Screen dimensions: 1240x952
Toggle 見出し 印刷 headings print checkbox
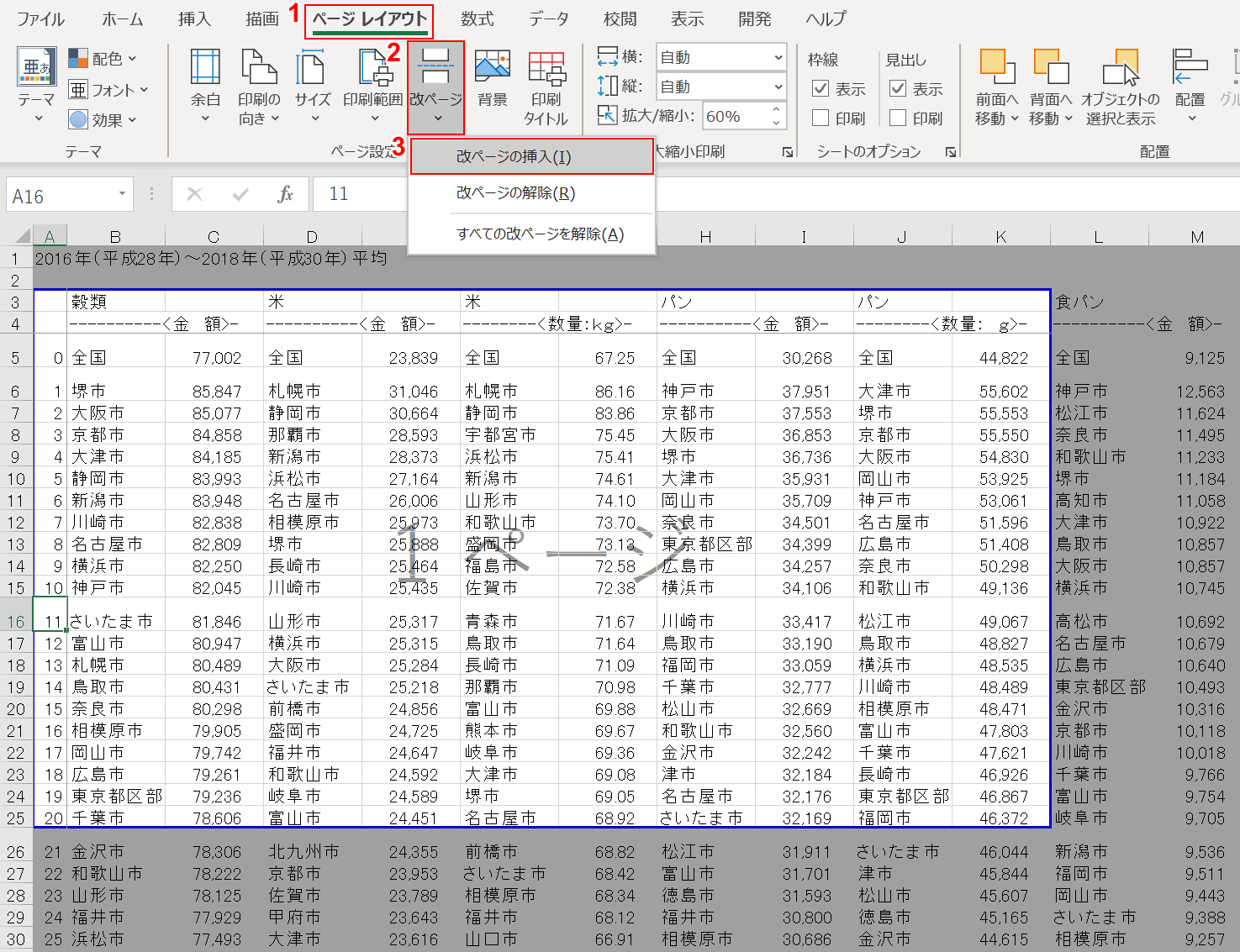[898, 118]
